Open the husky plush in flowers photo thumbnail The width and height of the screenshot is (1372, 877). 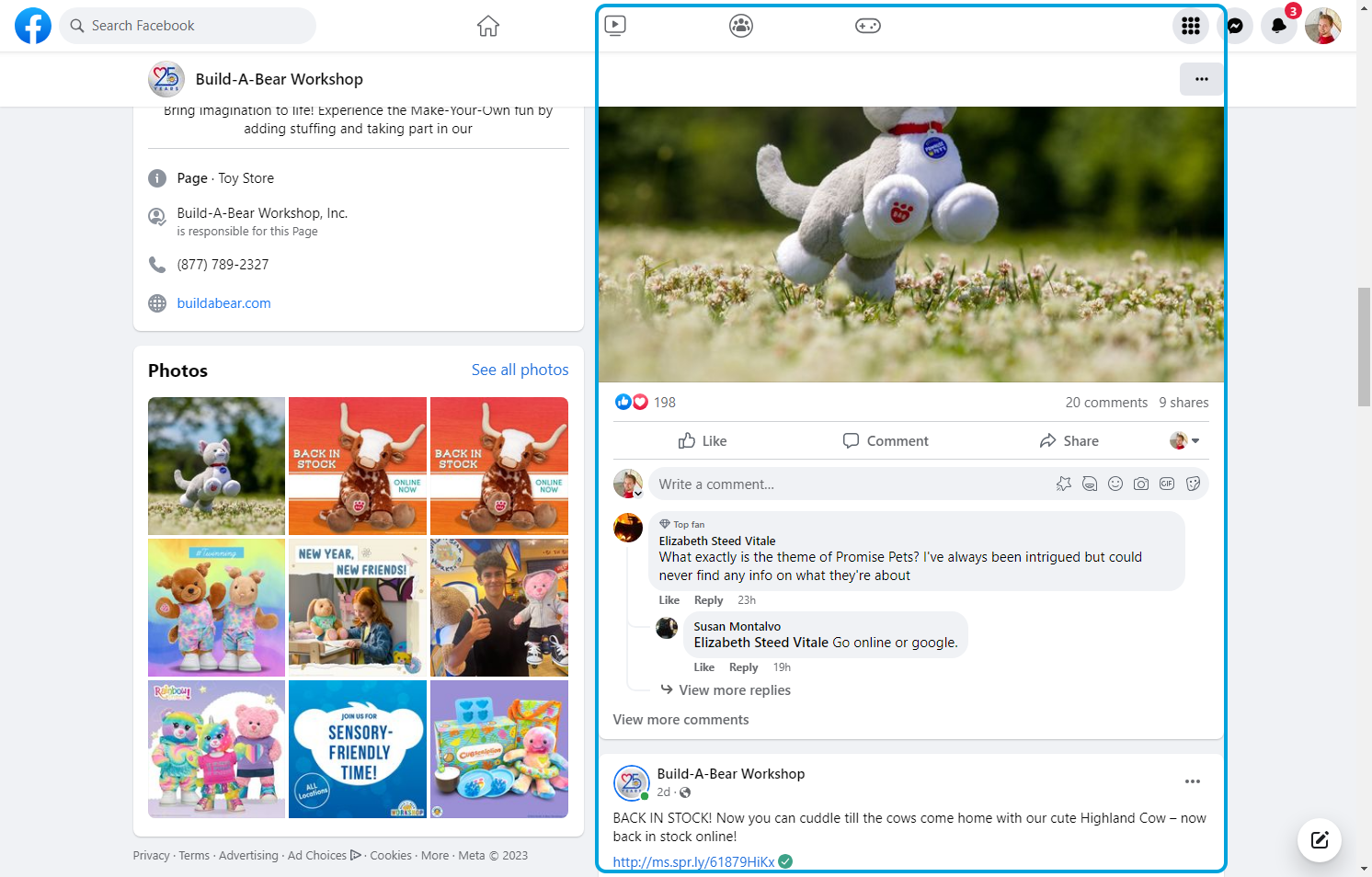[x=216, y=466]
